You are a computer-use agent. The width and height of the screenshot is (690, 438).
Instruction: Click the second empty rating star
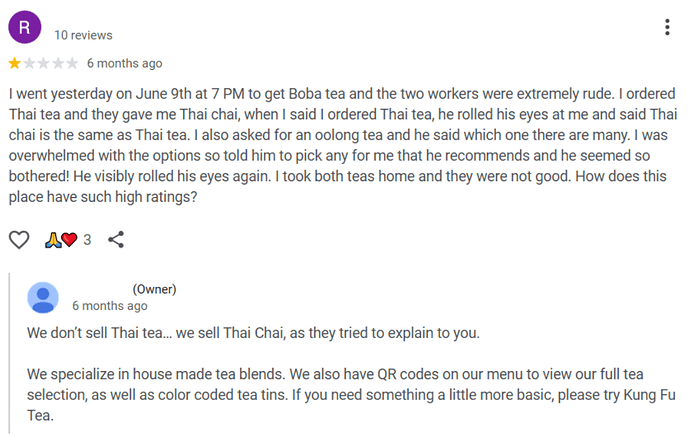pos(29,64)
